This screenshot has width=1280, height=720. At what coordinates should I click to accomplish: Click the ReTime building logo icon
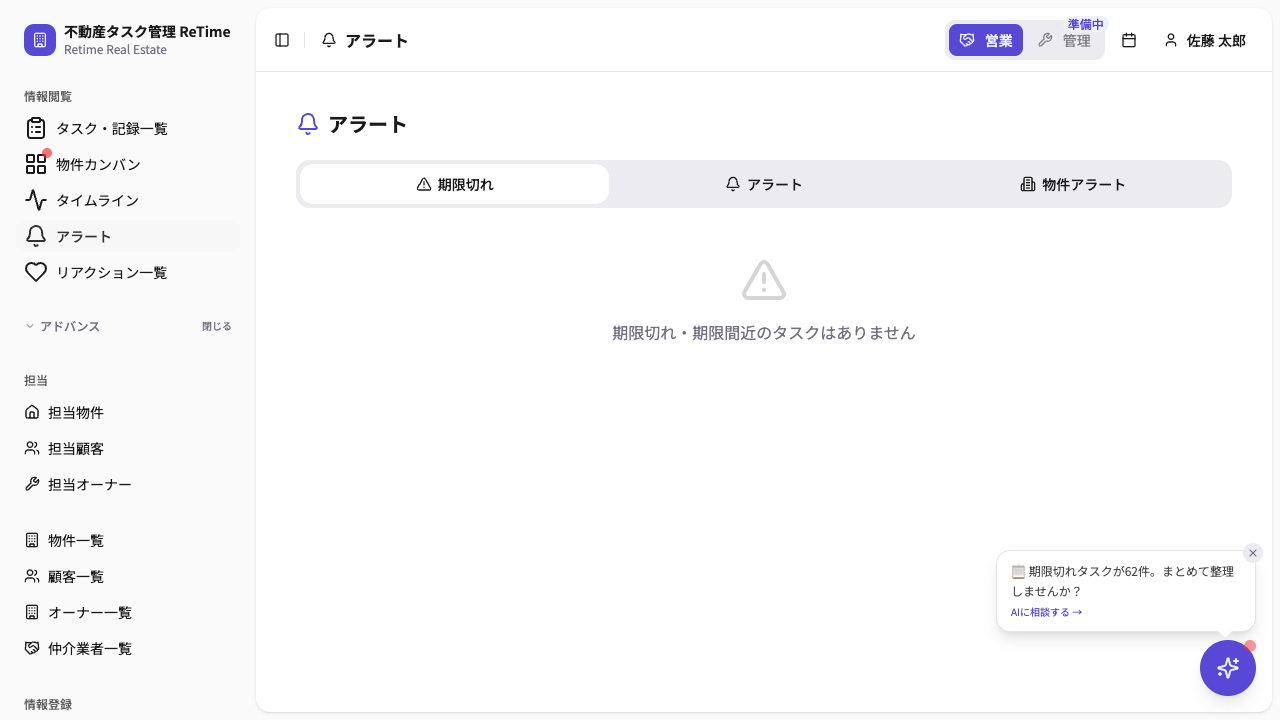(40, 40)
